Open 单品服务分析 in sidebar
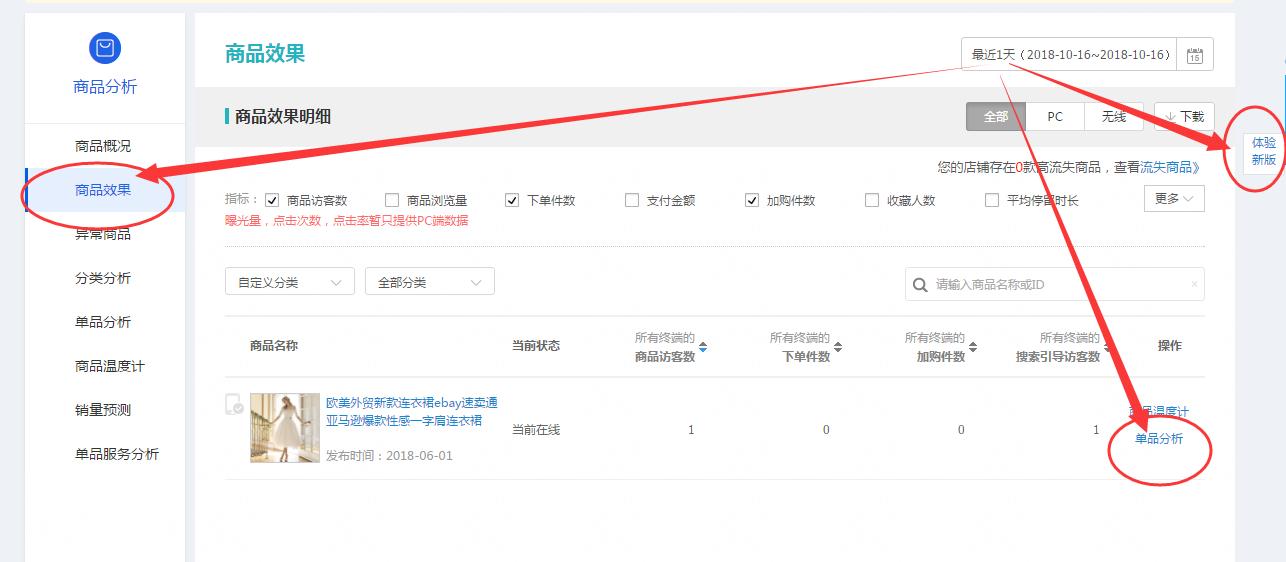 pos(117,454)
